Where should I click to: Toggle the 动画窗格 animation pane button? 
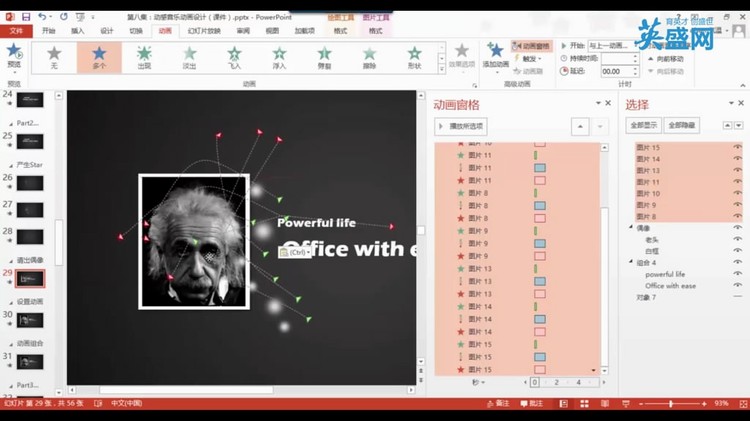(531, 46)
